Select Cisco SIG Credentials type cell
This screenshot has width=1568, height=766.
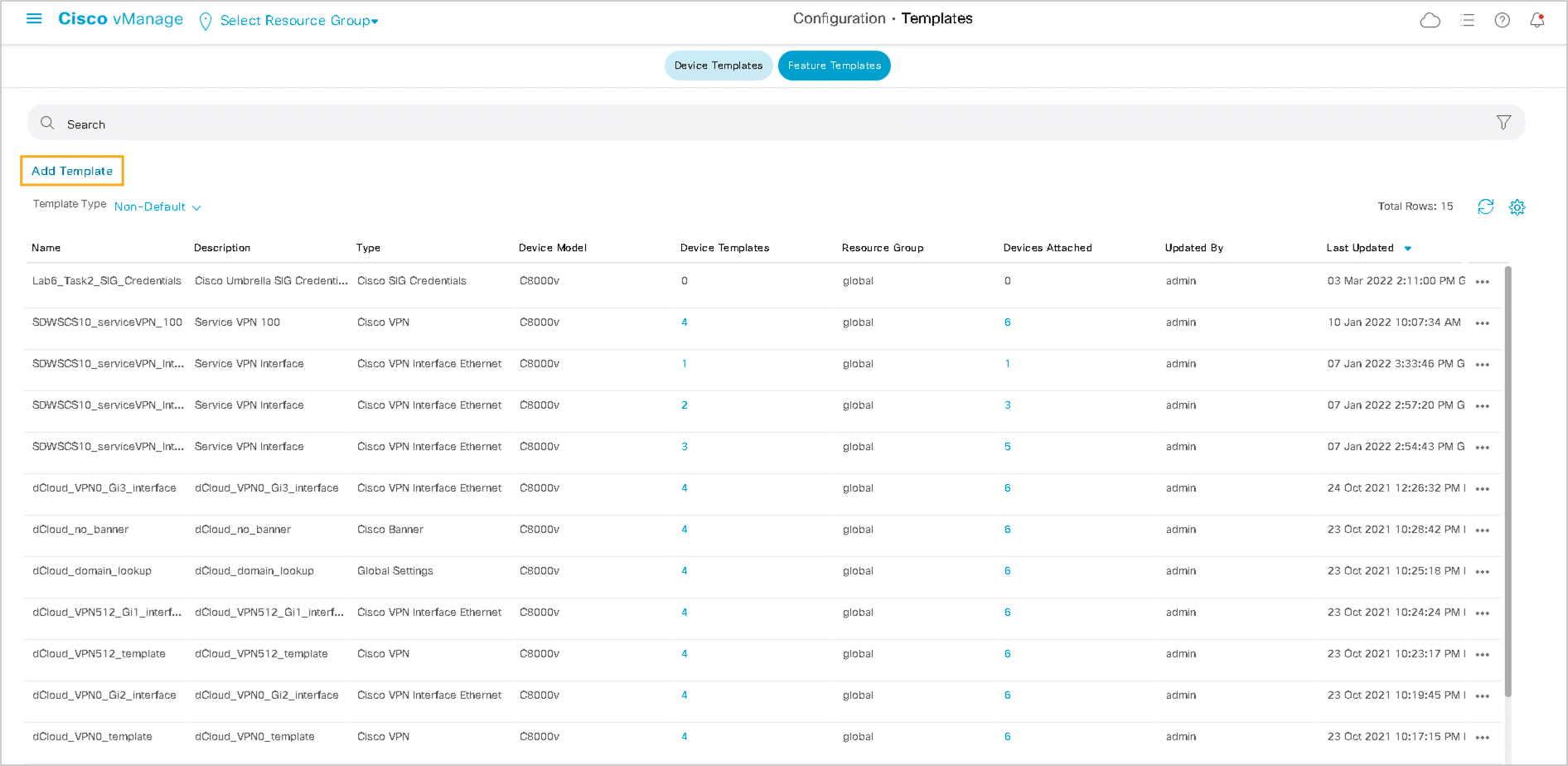412,281
